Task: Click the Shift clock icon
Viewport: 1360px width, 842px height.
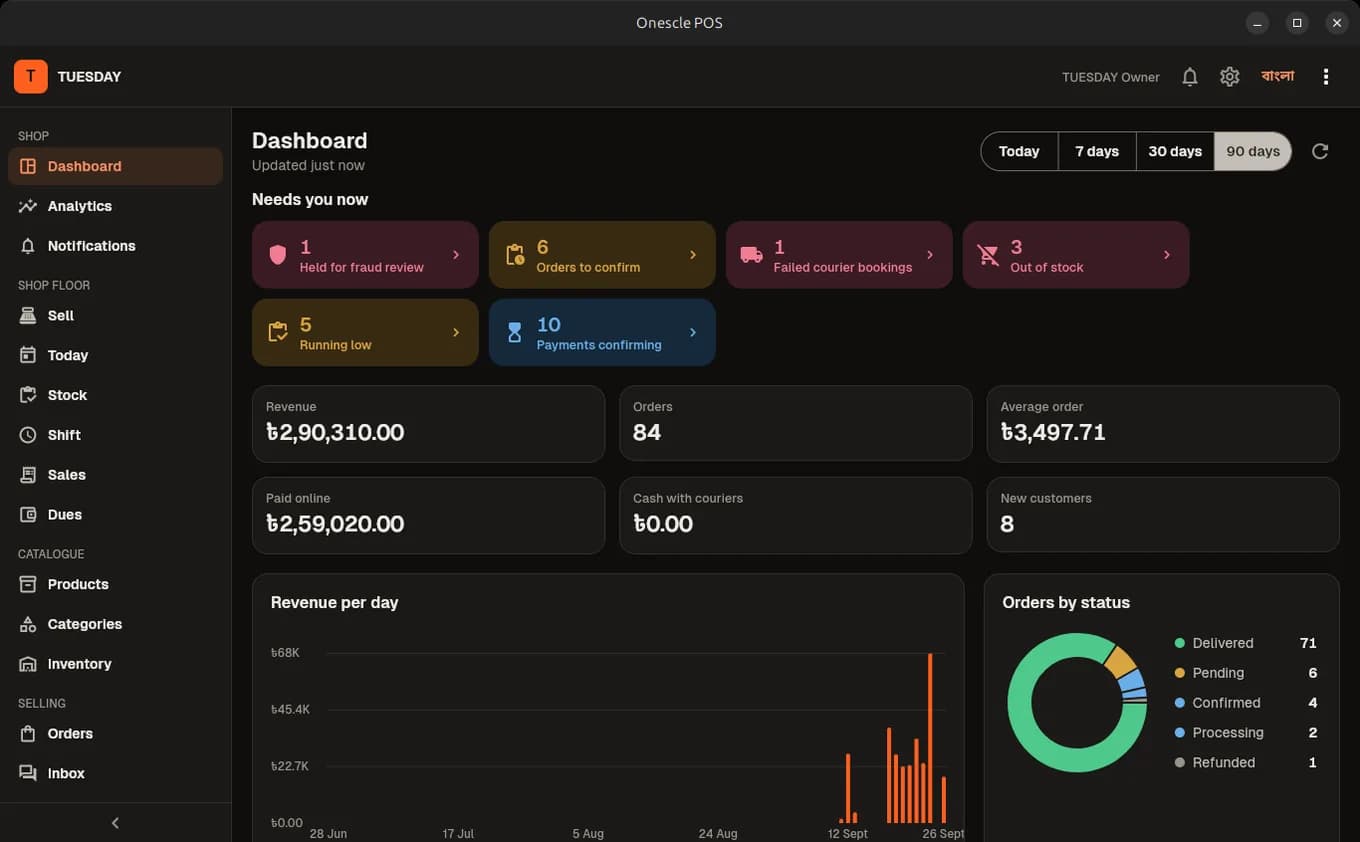Action: click(x=28, y=435)
